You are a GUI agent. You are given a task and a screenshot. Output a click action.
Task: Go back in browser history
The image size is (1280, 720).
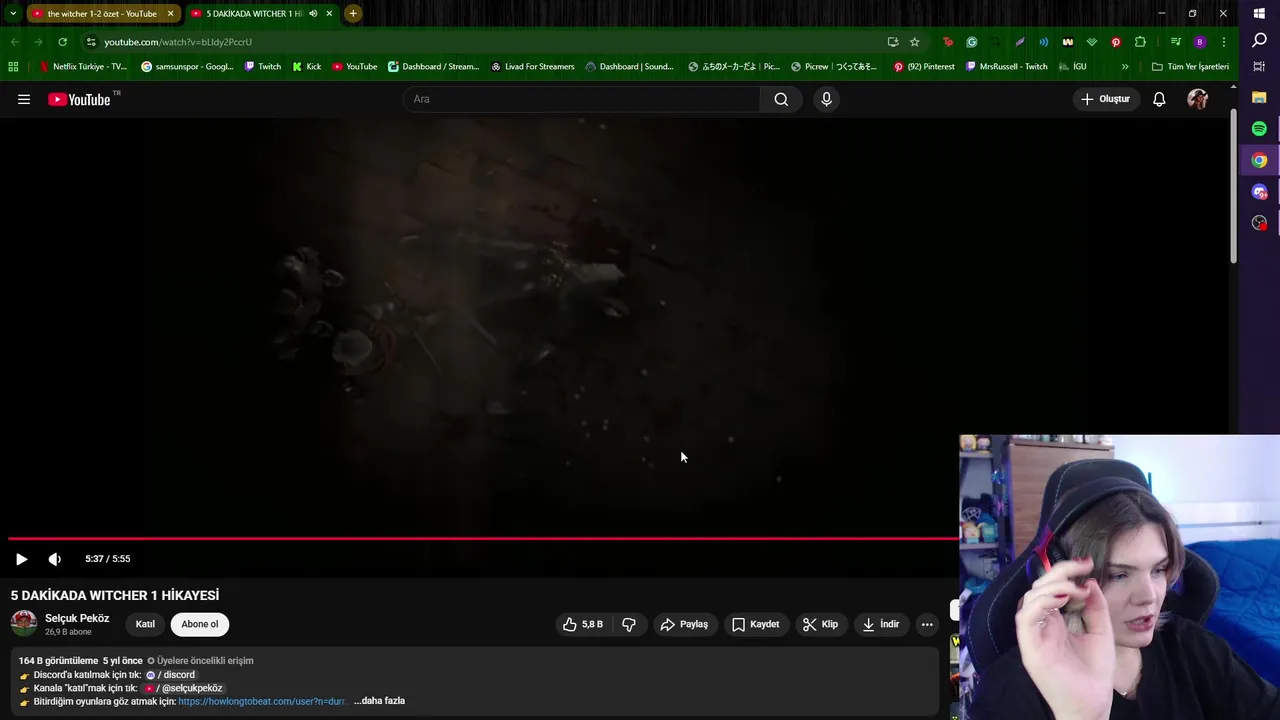click(14, 42)
